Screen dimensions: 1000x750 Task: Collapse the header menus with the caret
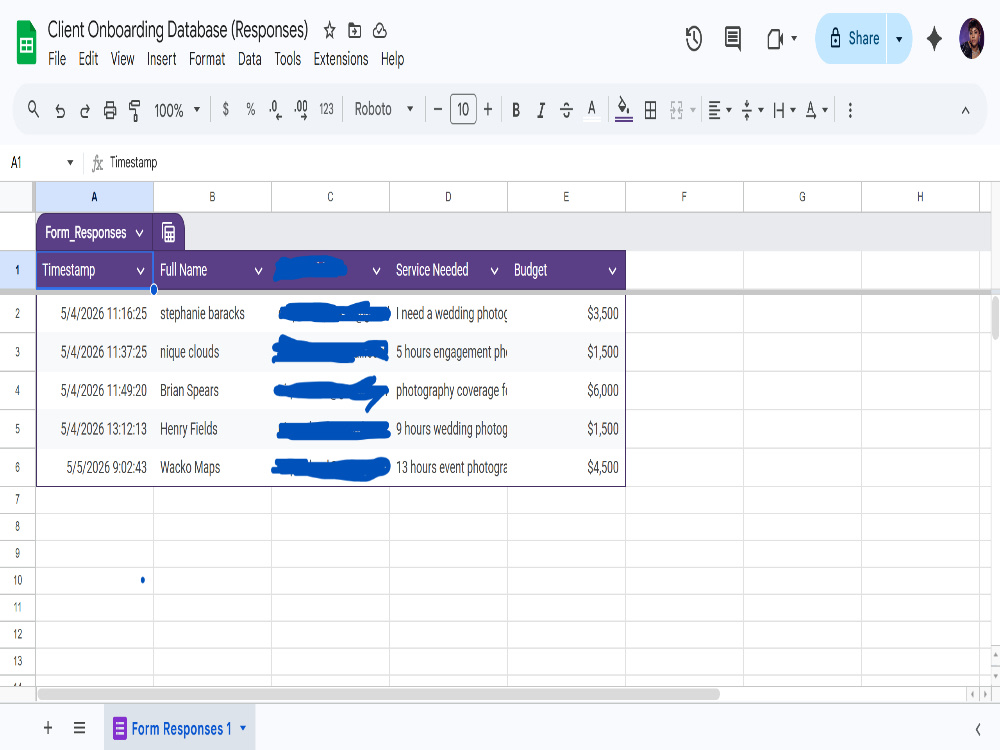[x=966, y=110]
